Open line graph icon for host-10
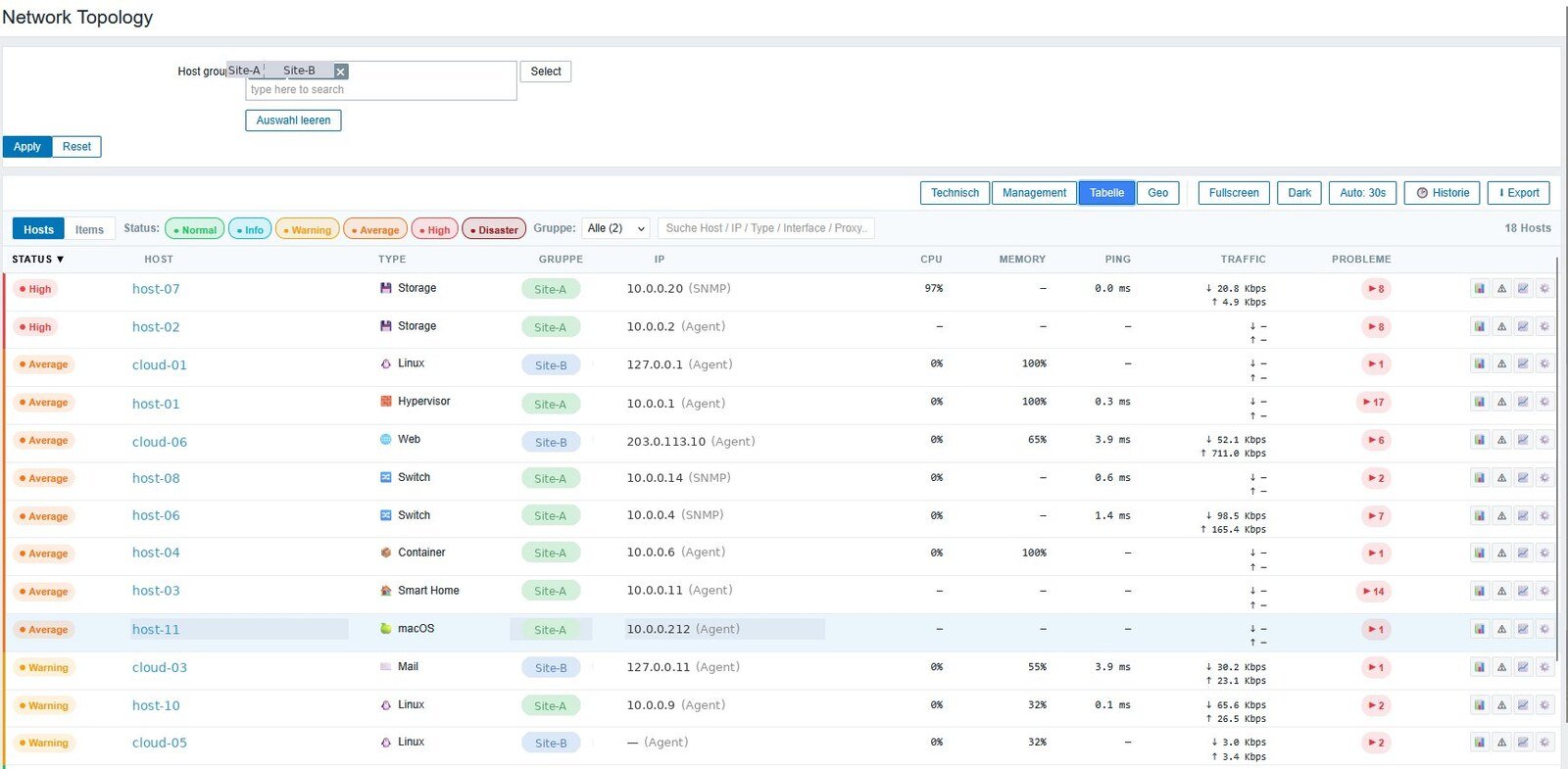Image resolution: width=1568 pixels, height=769 pixels. coord(1523,704)
